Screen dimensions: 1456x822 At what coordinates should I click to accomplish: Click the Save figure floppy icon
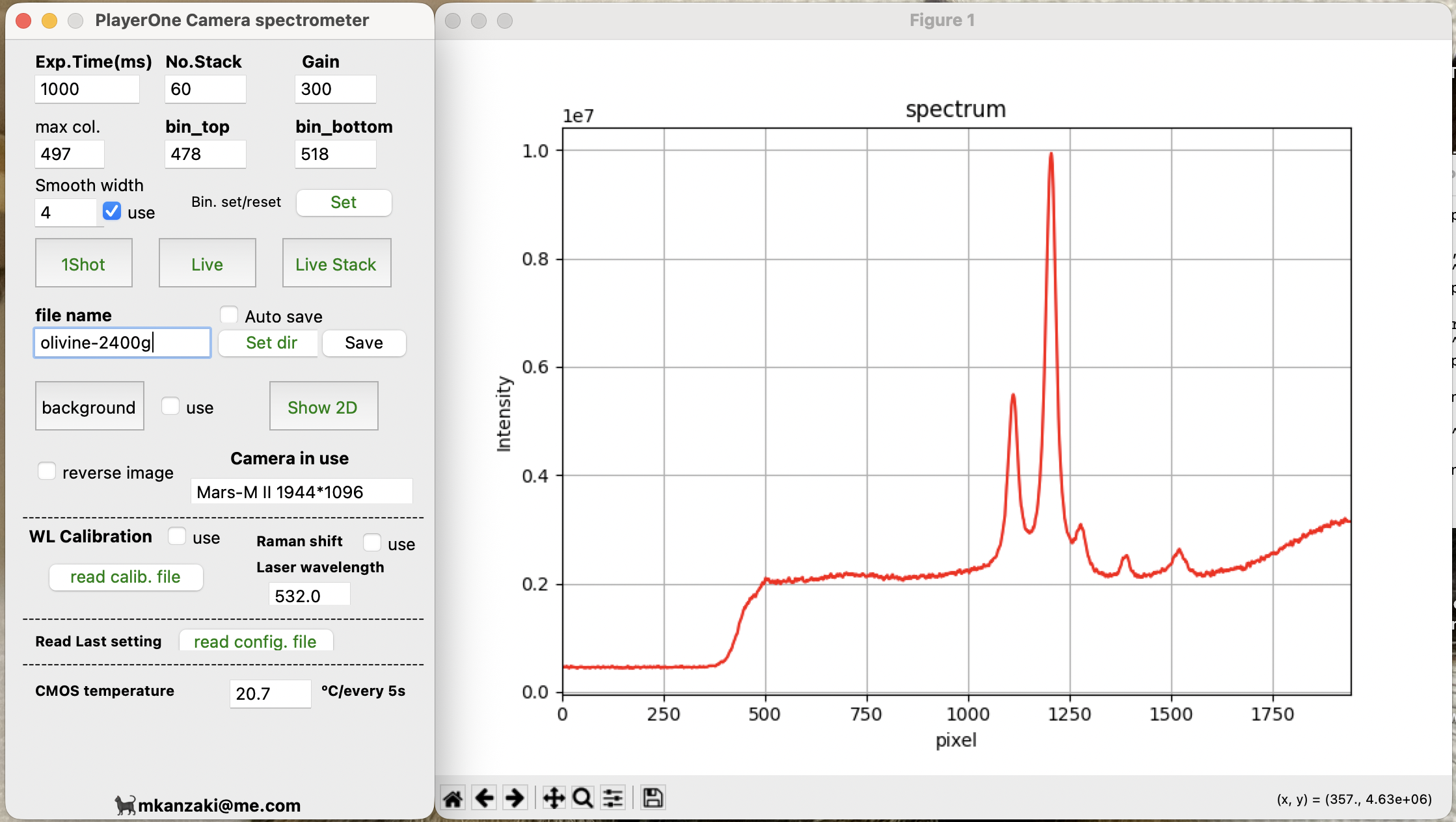[653, 797]
